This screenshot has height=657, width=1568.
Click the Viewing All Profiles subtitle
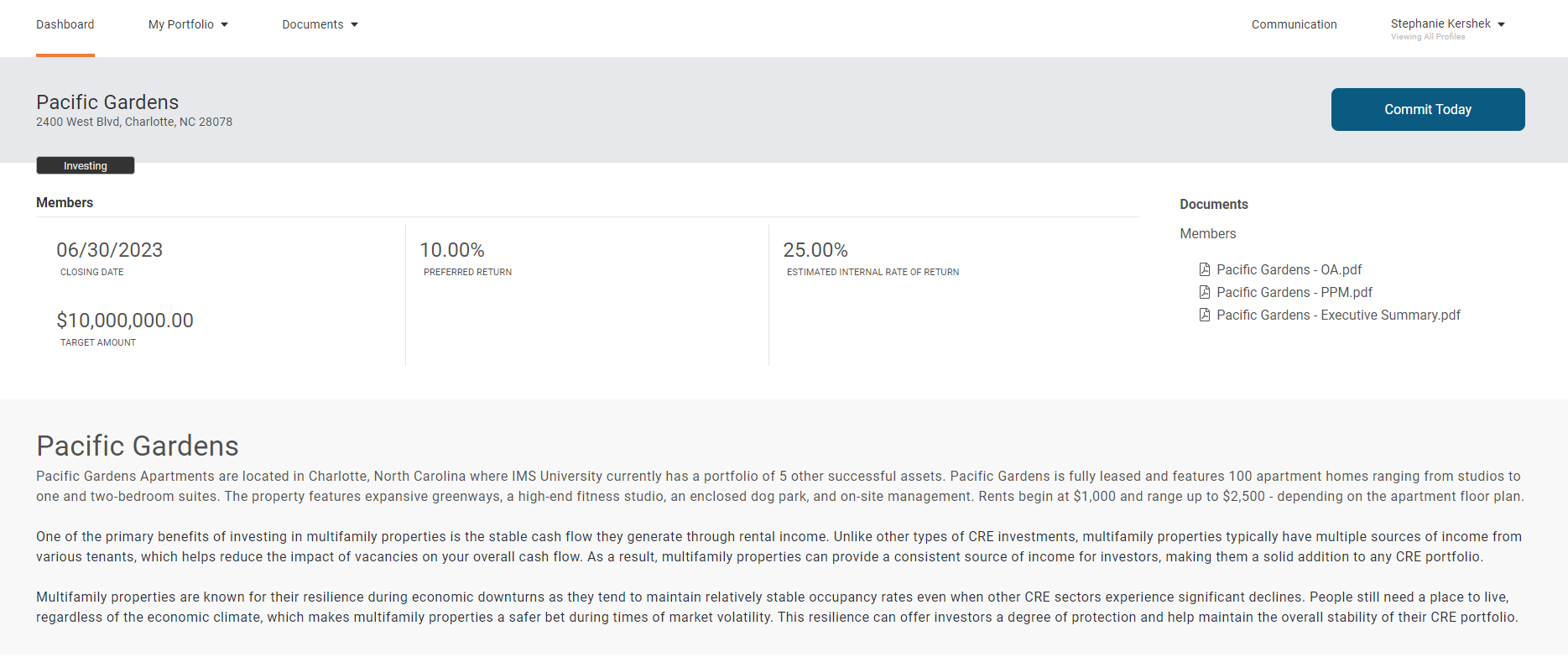[x=1427, y=37]
